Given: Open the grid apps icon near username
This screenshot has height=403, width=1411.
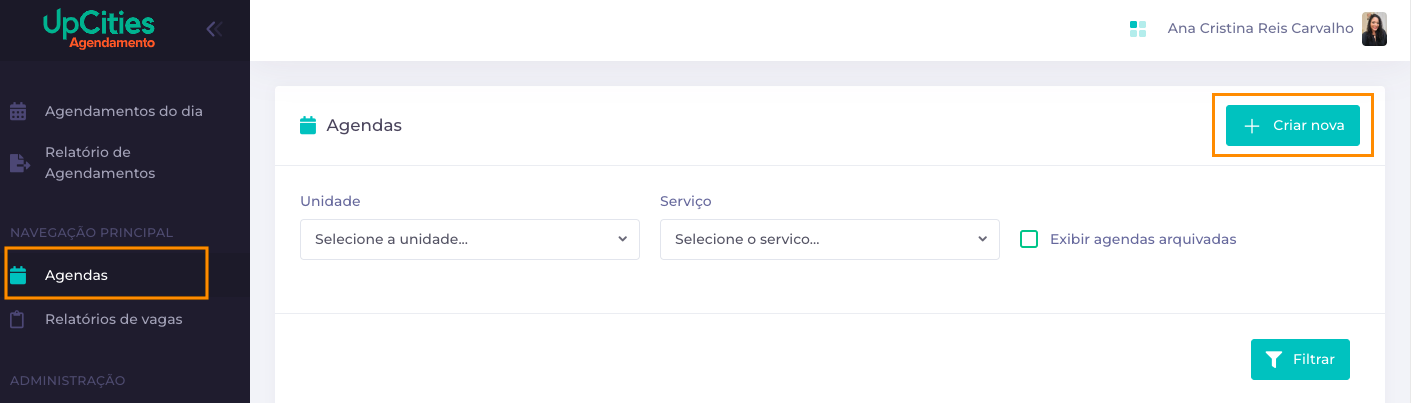Looking at the screenshot, I should (x=1137, y=29).
